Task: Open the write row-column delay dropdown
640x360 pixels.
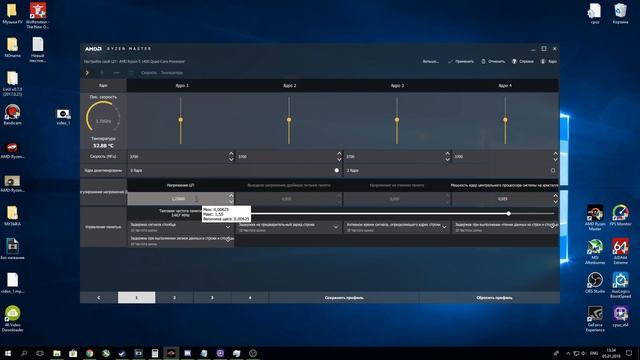Action: tap(180, 240)
